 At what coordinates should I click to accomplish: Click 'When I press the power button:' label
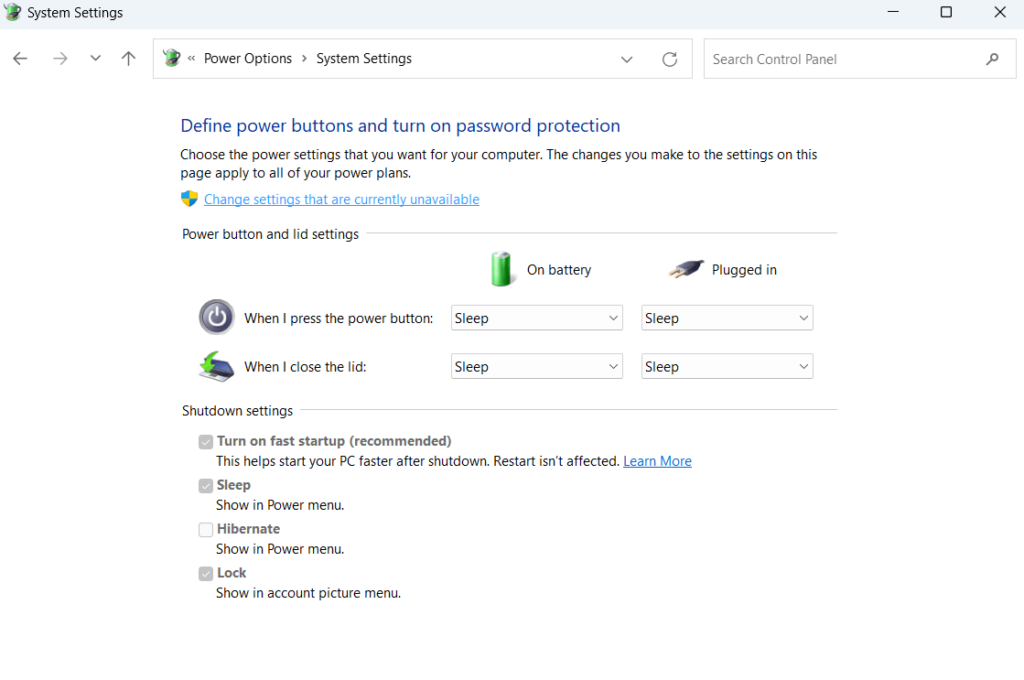tap(338, 318)
